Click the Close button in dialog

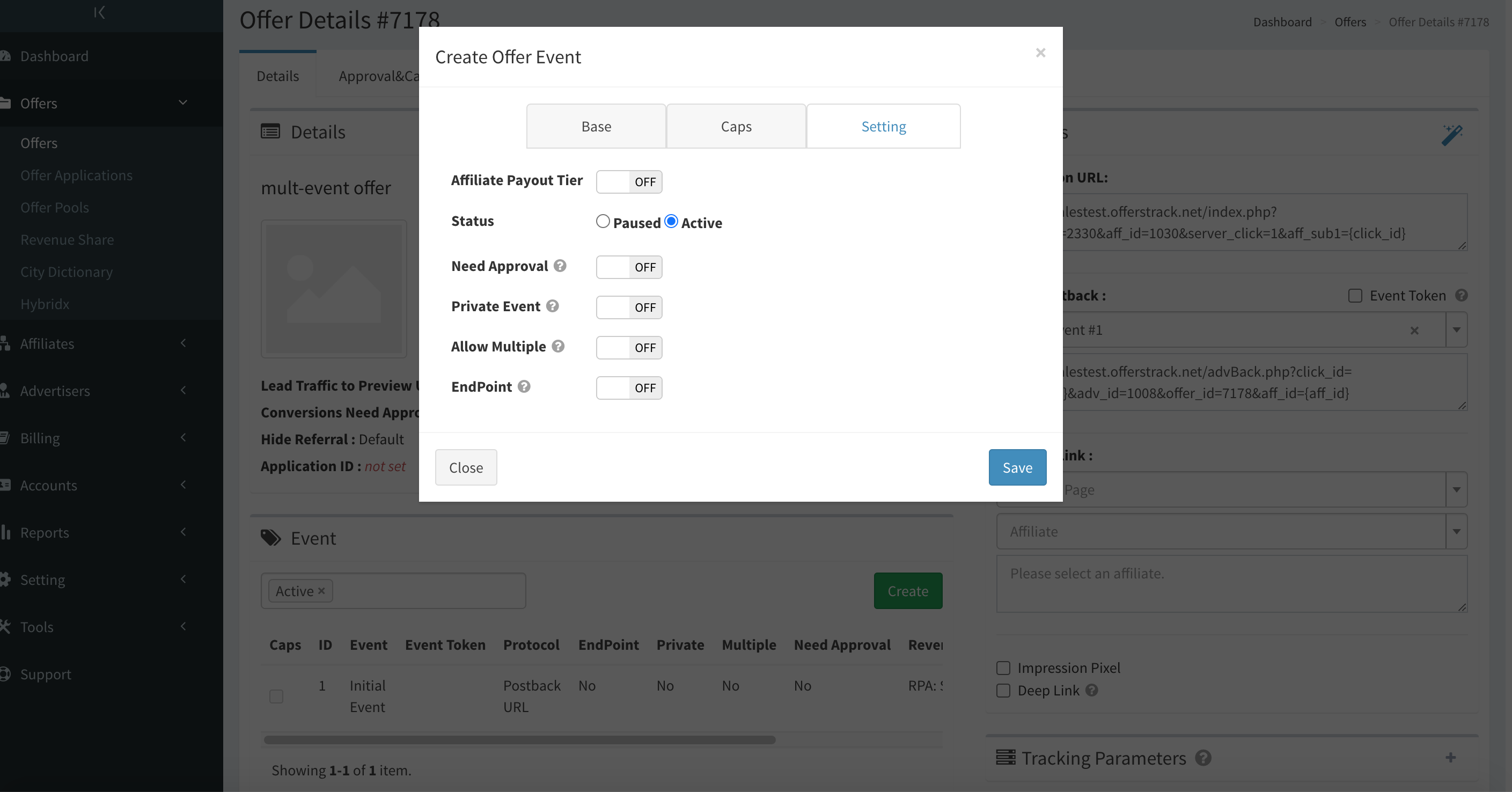[466, 467]
